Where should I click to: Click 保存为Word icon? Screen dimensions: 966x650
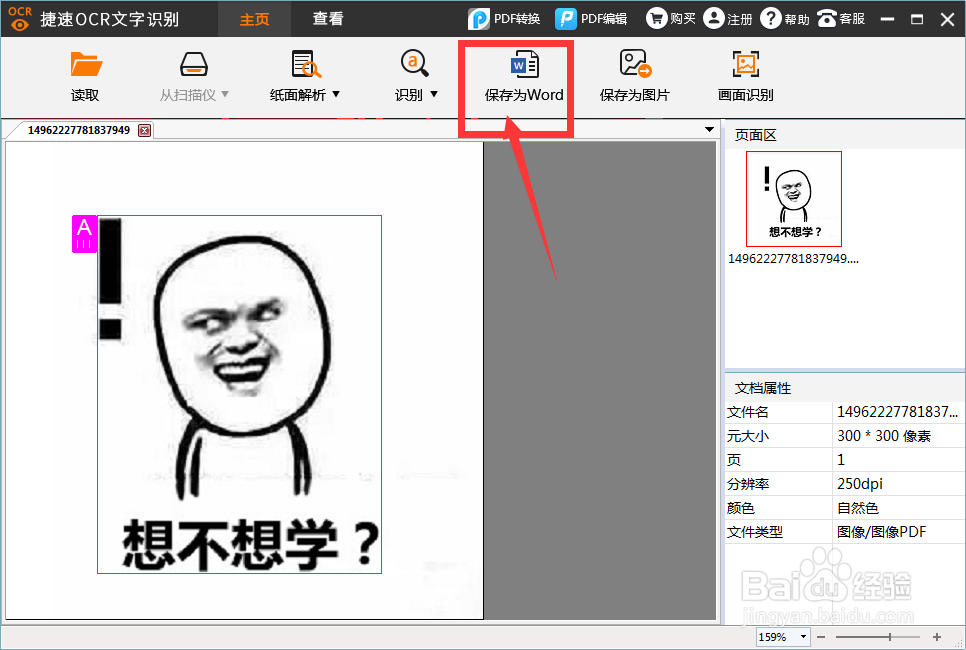click(x=524, y=64)
